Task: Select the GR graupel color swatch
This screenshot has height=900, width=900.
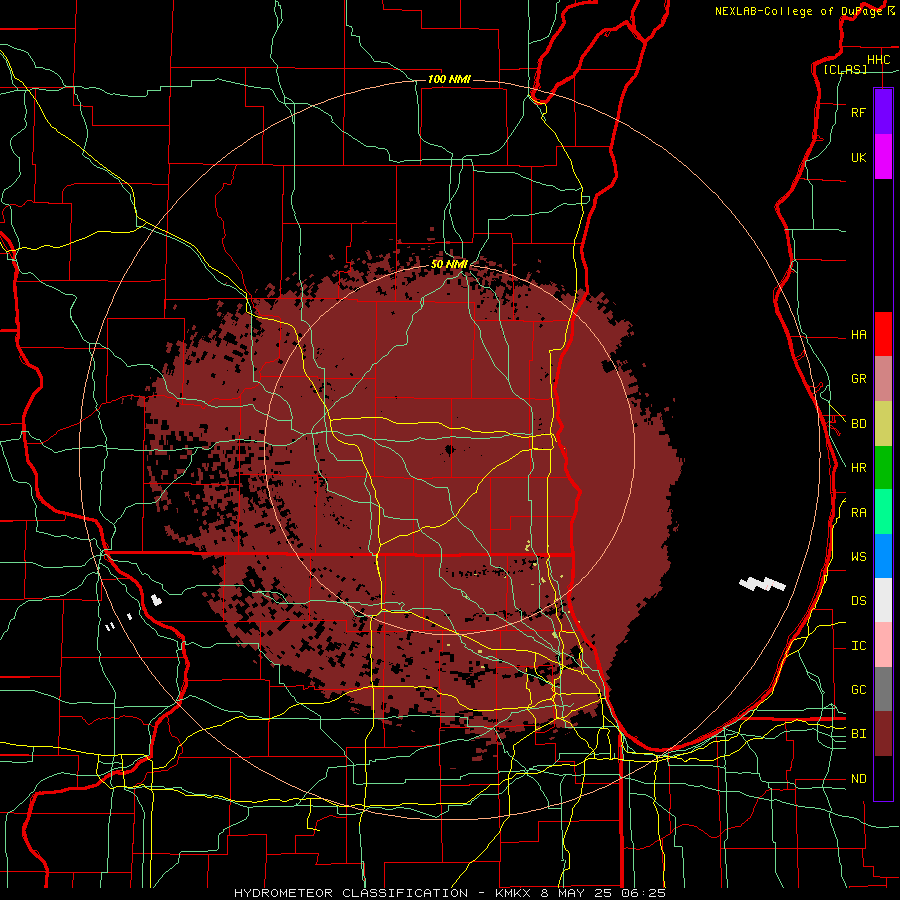Action: (883, 378)
